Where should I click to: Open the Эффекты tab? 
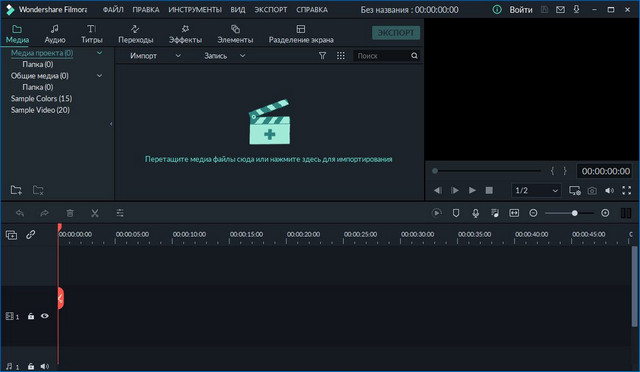pos(185,34)
